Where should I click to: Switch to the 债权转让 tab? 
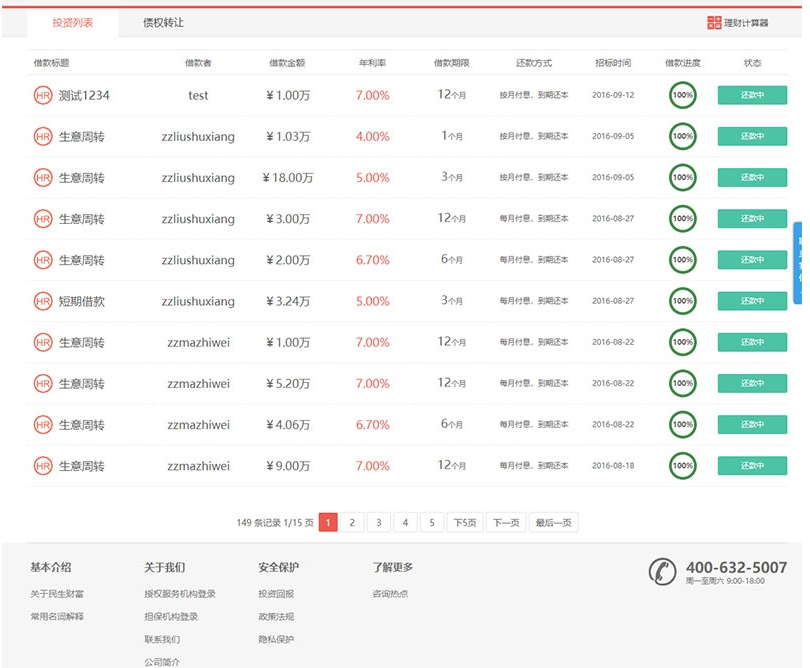[x=163, y=22]
